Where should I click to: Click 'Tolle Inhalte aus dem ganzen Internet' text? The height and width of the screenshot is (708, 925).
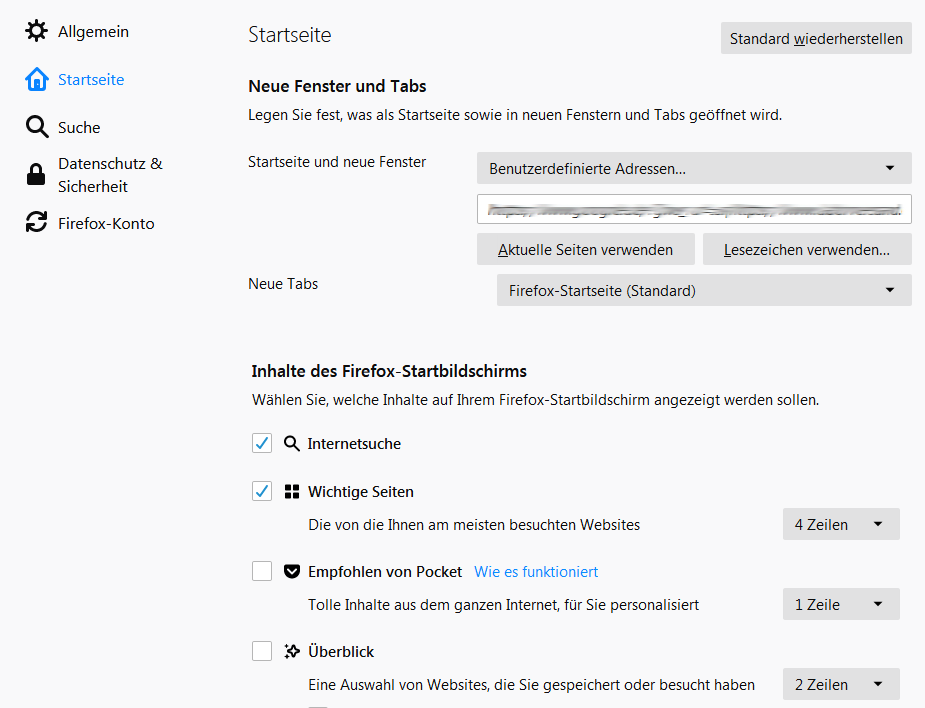pos(503,605)
